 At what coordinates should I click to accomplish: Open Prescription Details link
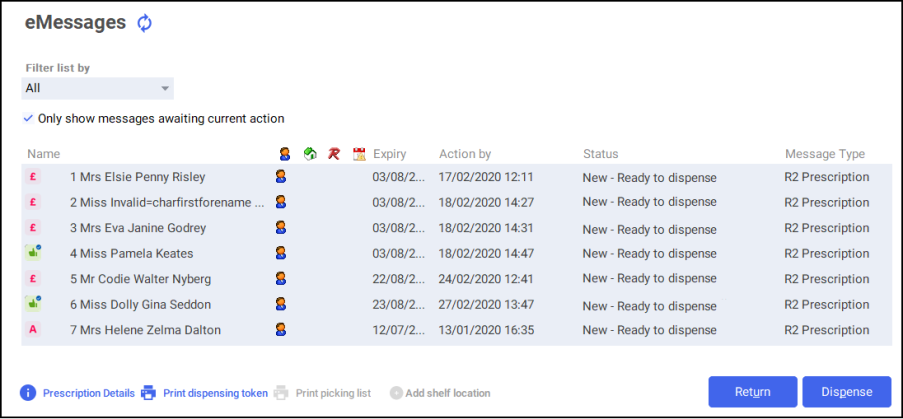click(x=88, y=393)
